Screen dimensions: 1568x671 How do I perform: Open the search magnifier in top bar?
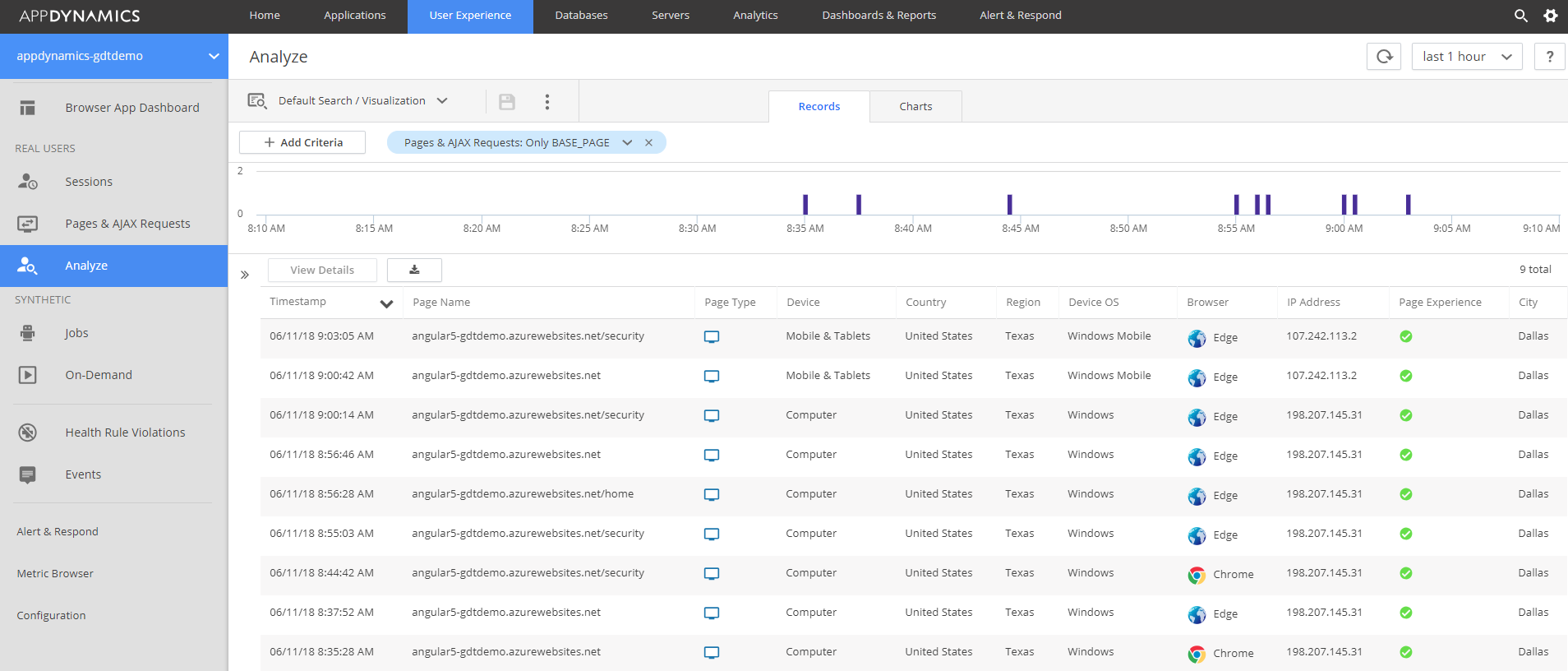click(1520, 16)
